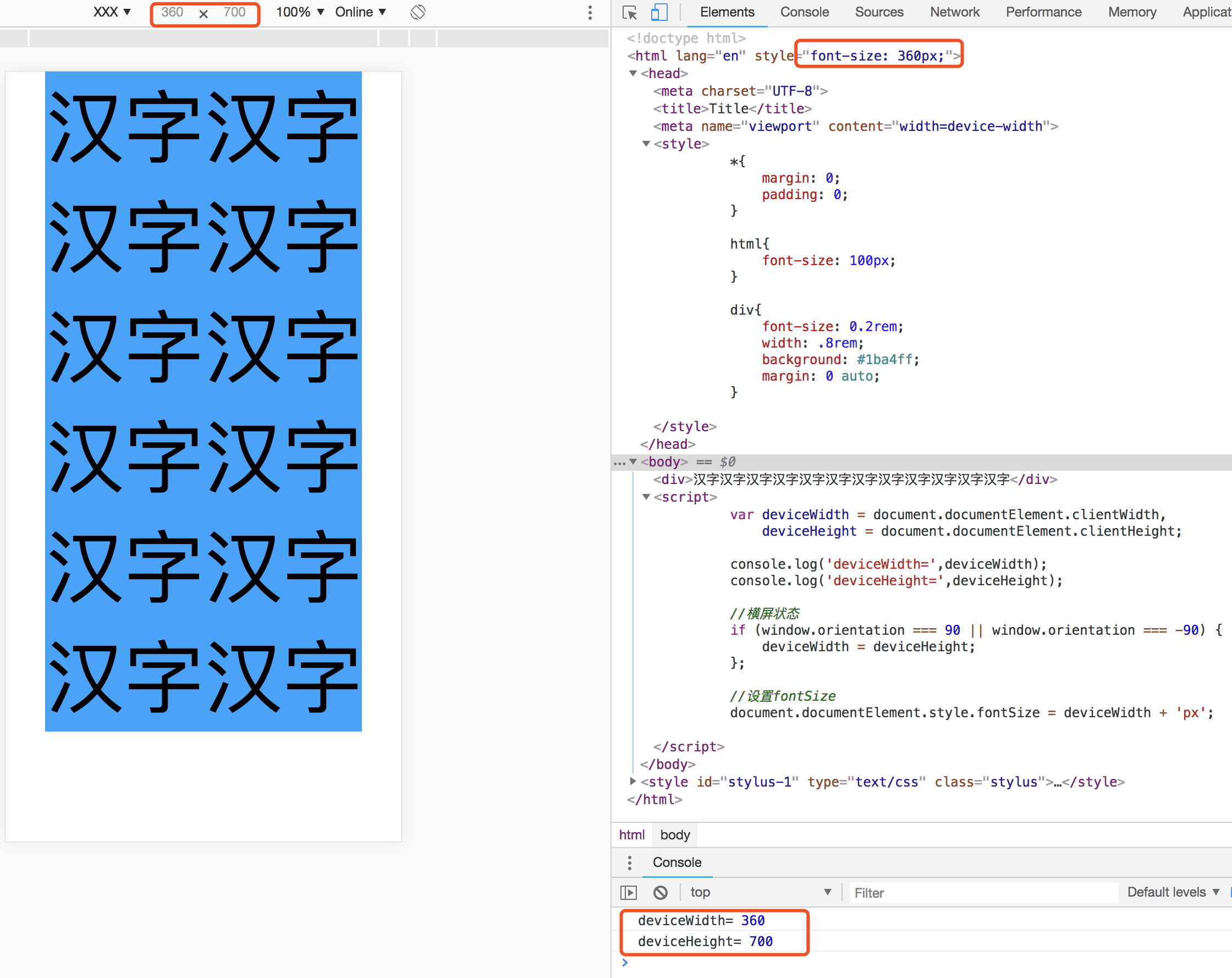Image resolution: width=1232 pixels, height=978 pixels.
Task: Click the html breadcrumb item
Action: pyautogui.click(x=631, y=835)
